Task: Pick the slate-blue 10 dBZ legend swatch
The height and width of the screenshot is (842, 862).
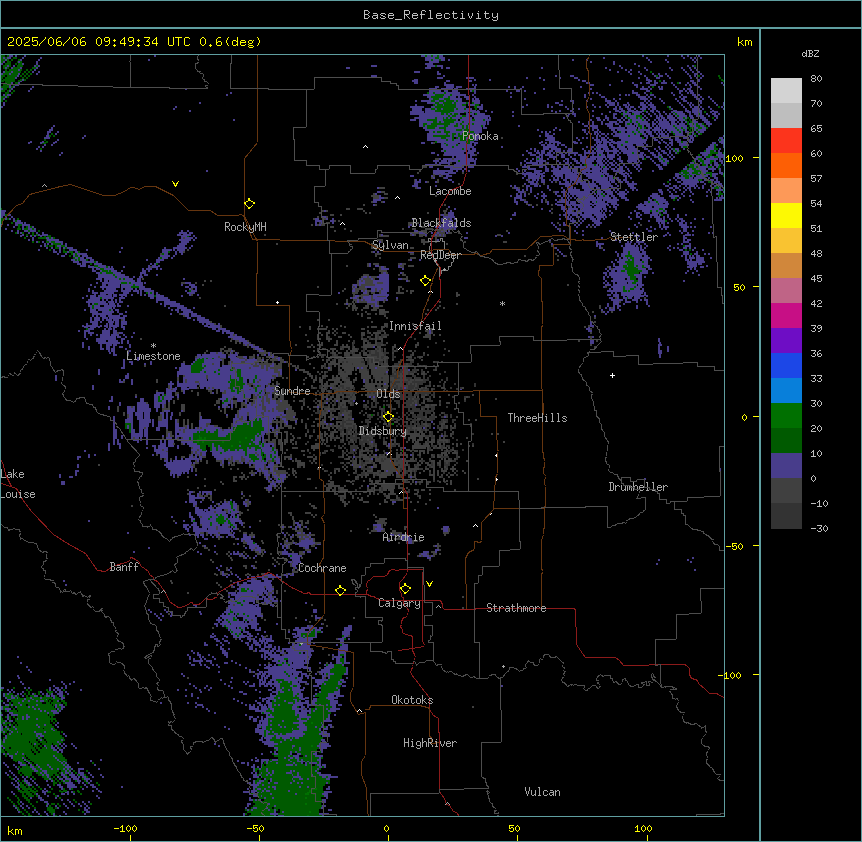Action: (786, 466)
